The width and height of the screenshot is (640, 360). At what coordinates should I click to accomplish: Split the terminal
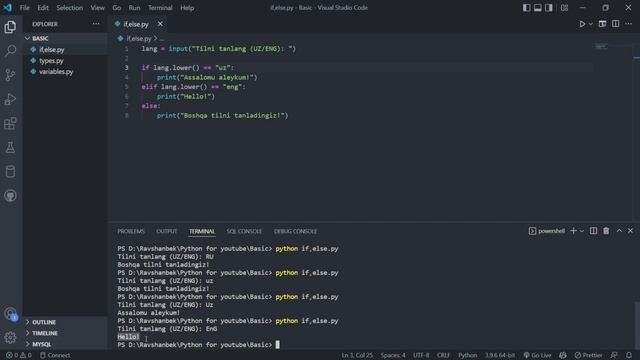point(593,231)
